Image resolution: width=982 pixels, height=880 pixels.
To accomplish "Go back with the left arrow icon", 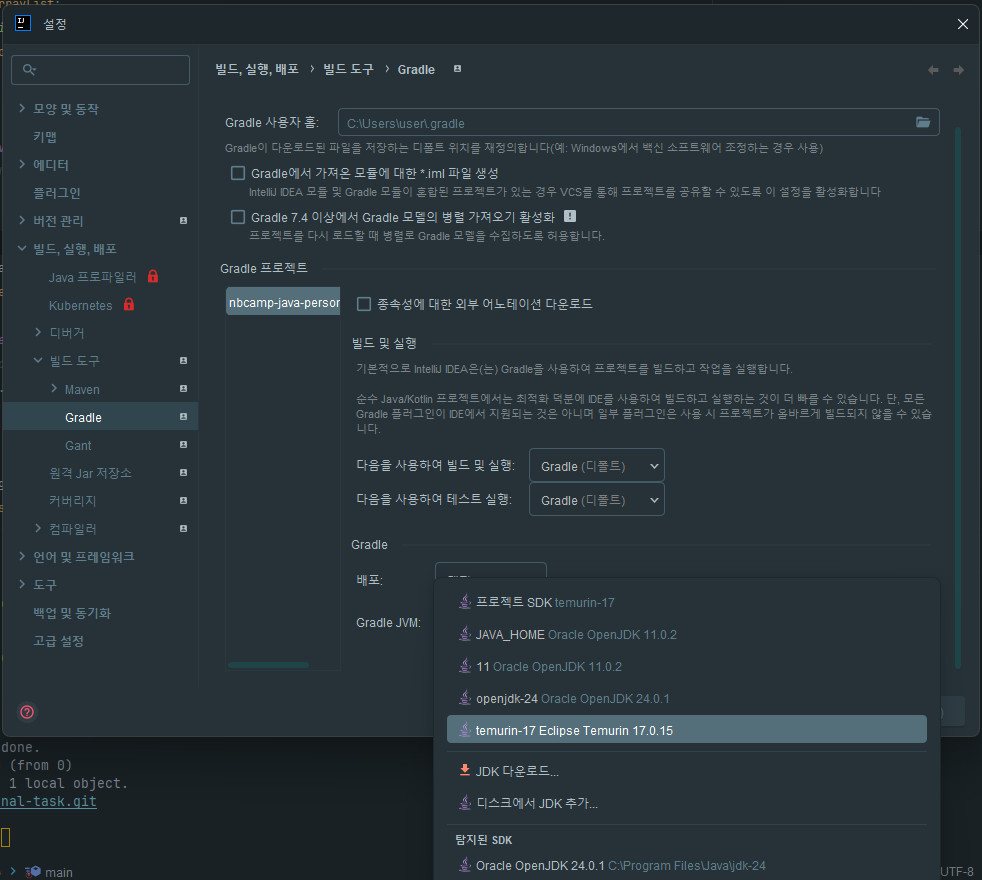I will pyautogui.click(x=933, y=70).
